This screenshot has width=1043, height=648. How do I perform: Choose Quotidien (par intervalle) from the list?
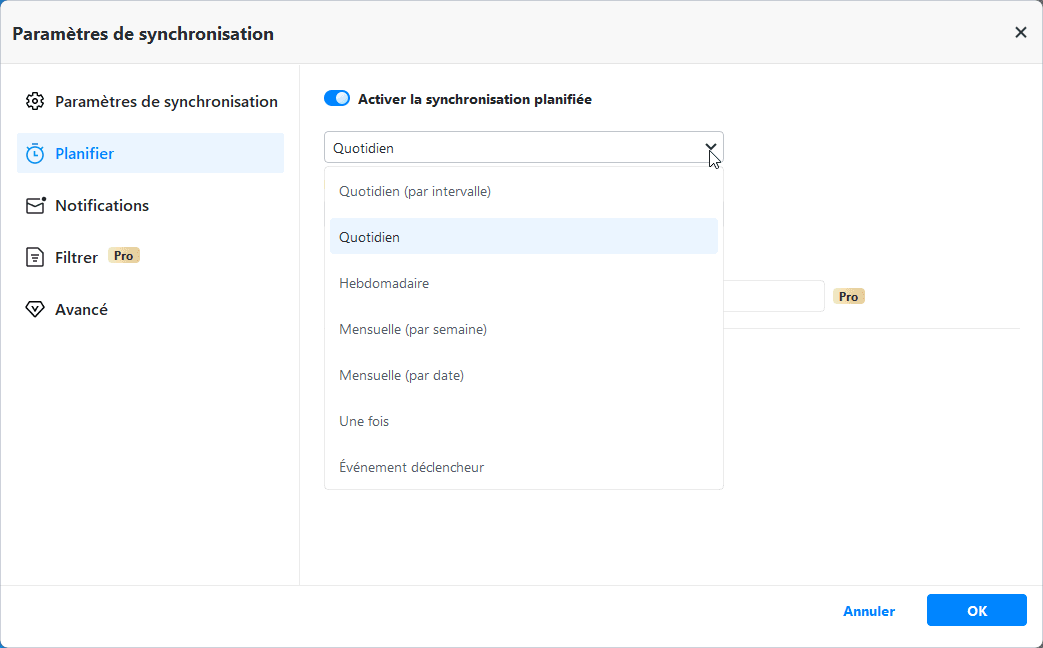pos(415,191)
